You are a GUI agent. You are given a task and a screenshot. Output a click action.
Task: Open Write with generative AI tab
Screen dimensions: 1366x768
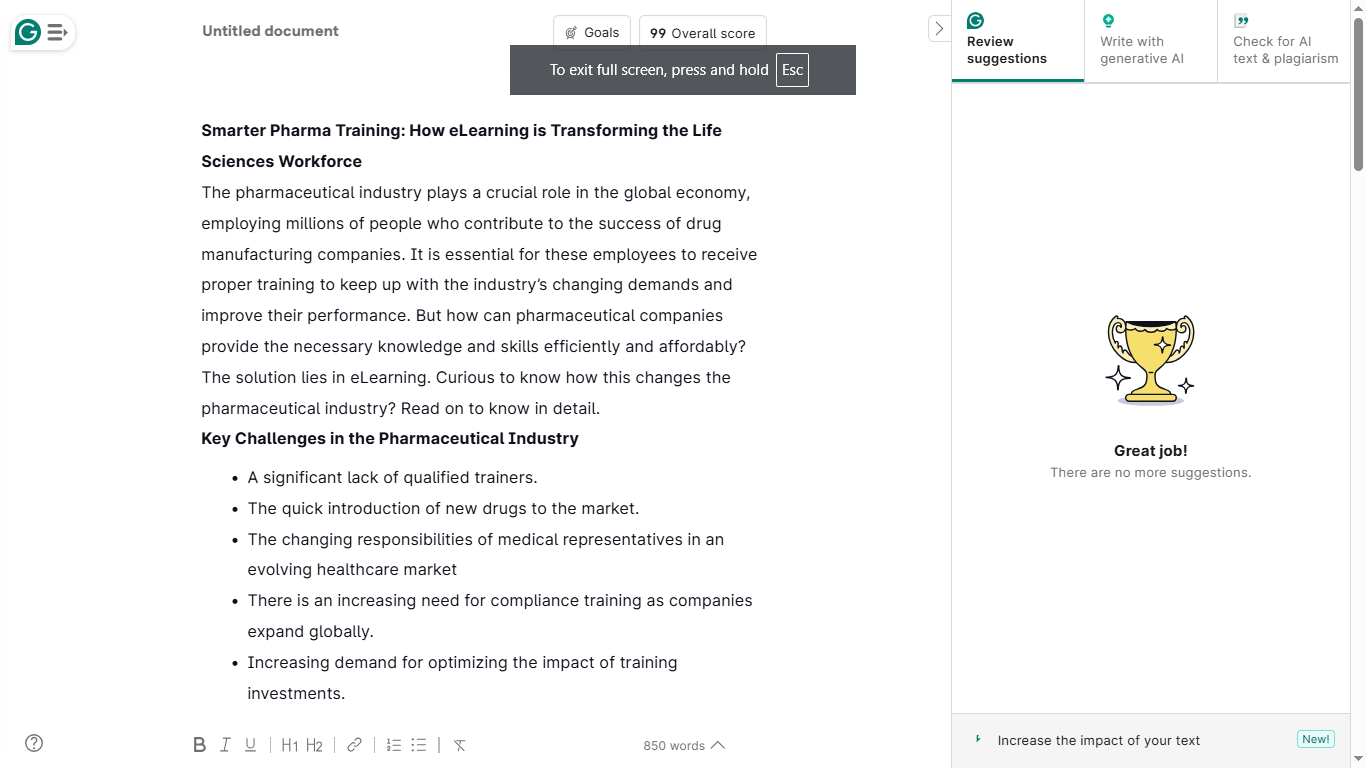pos(1151,42)
